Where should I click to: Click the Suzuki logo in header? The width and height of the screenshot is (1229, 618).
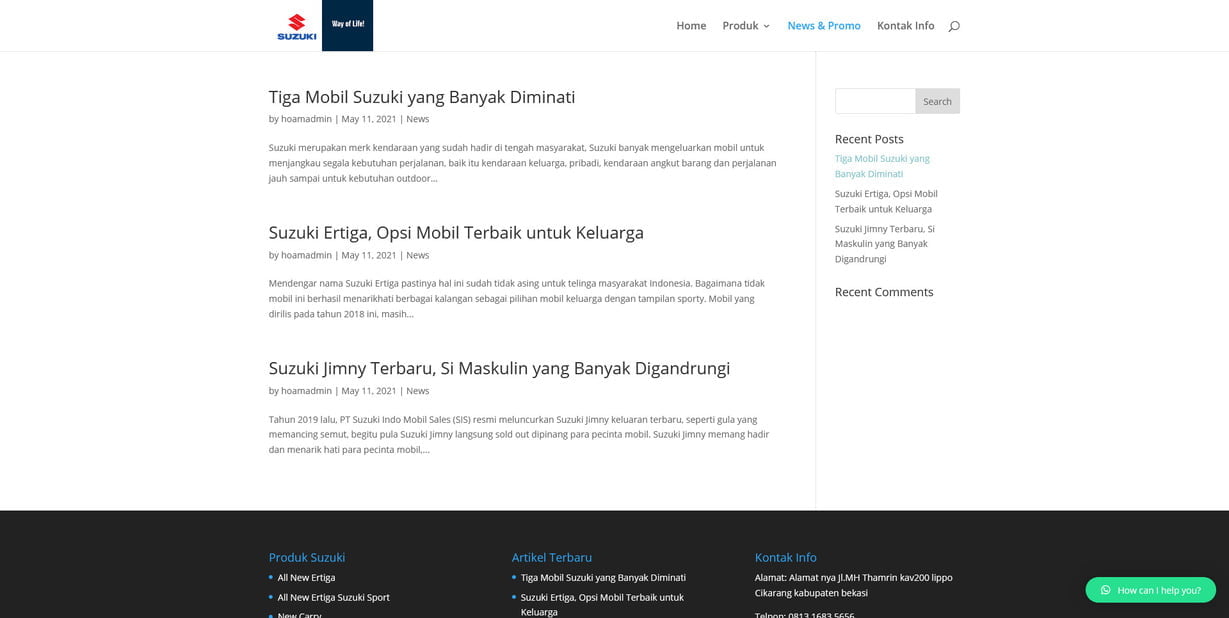(297, 26)
